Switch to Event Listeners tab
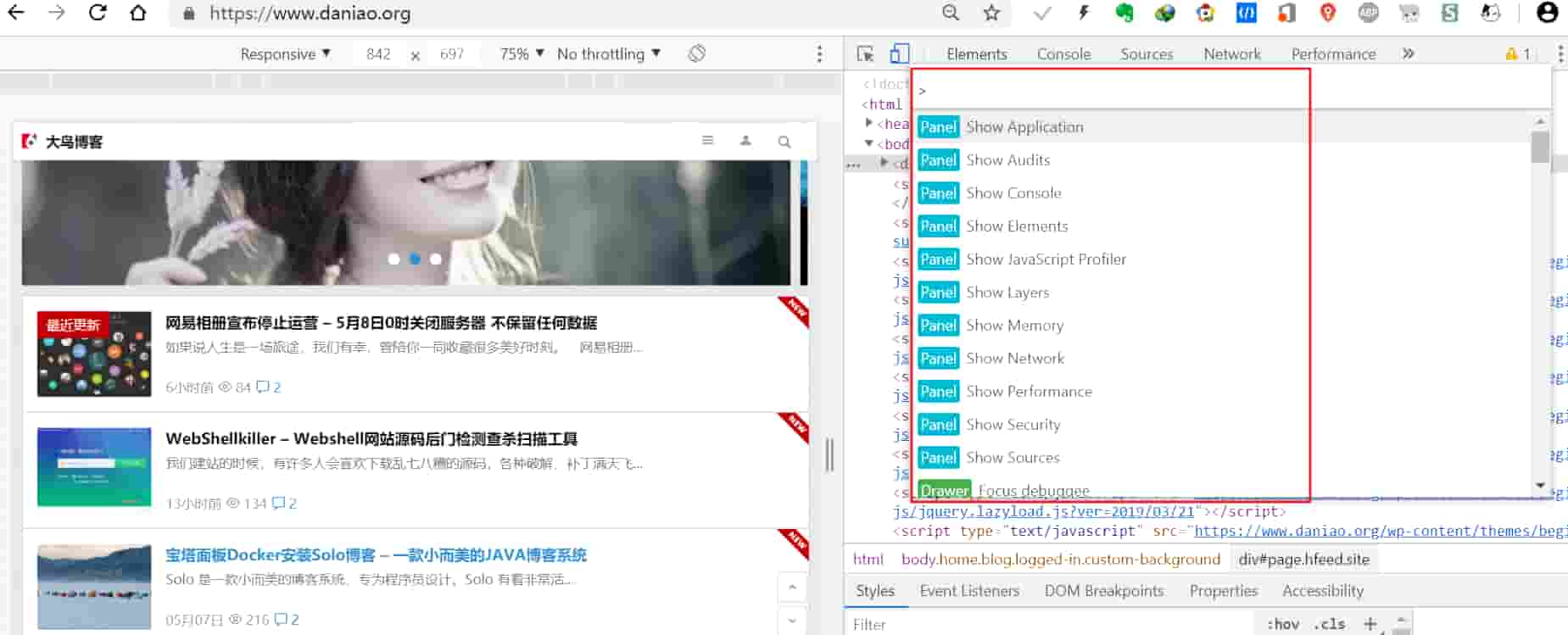Viewport: 1568px width, 635px height. (x=969, y=591)
